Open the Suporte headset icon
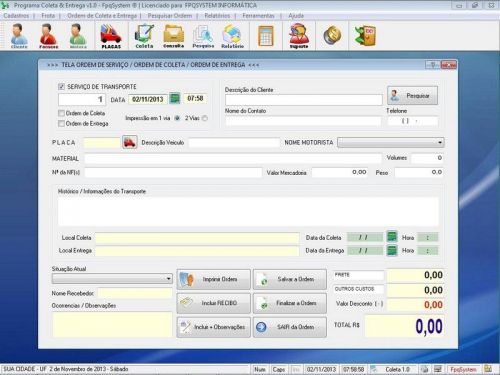Screen dimensions: 500x375 (299, 36)
